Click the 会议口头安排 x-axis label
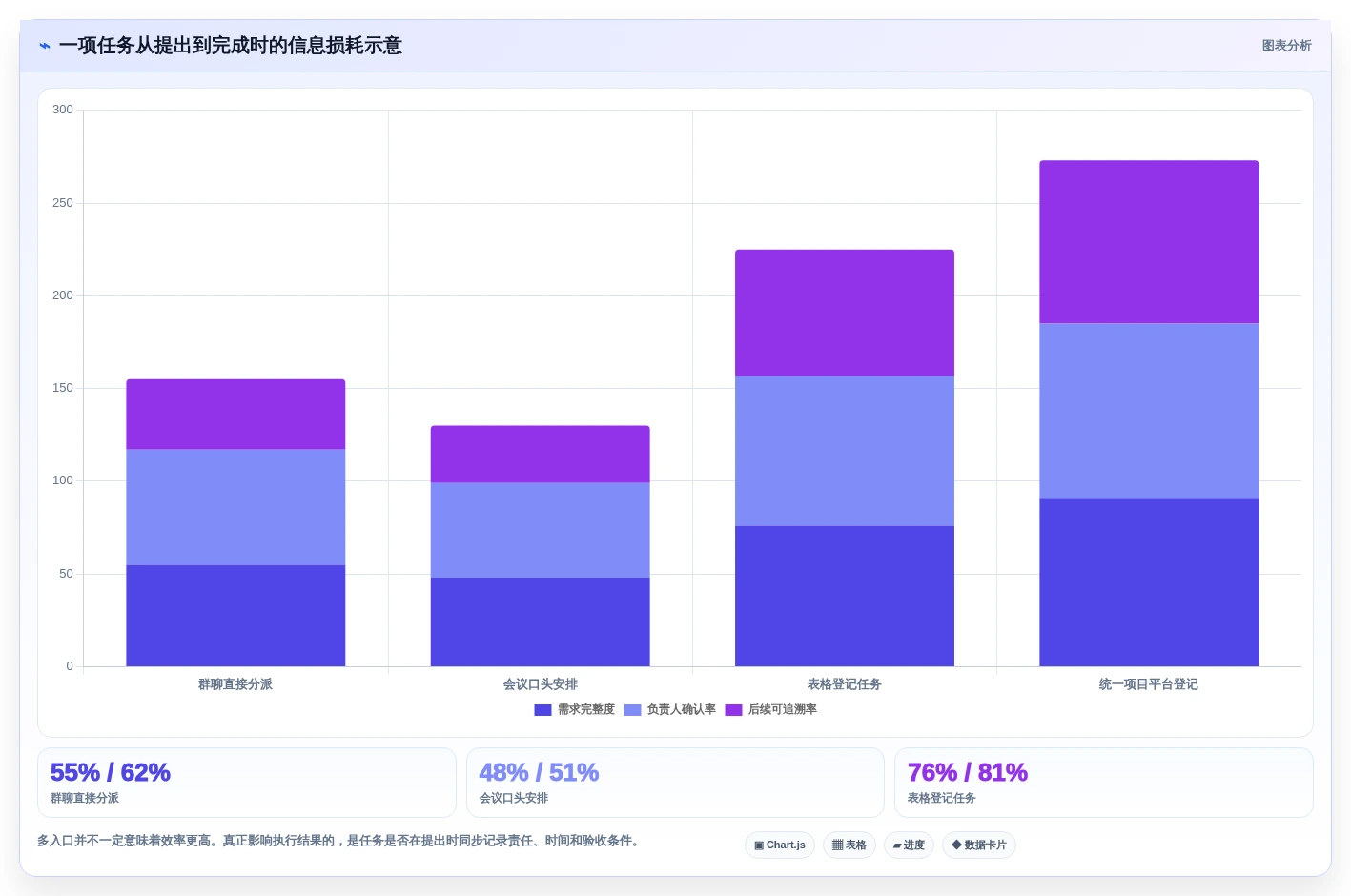The width and height of the screenshot is (1351, 896). [541, 684]
